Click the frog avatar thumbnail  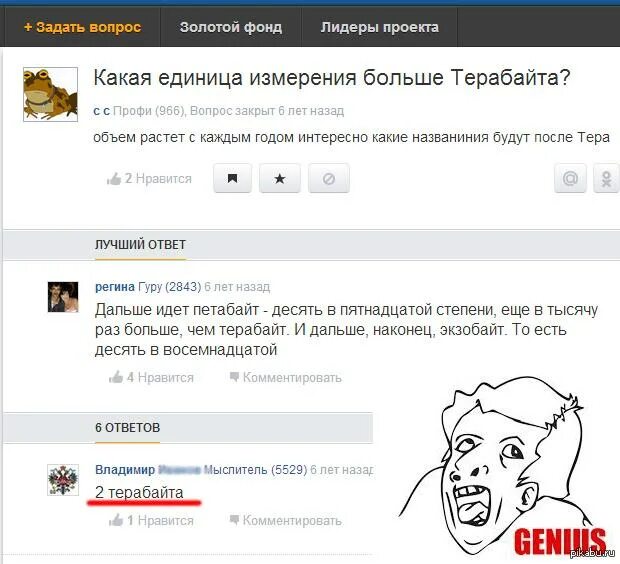coord(50,94)
